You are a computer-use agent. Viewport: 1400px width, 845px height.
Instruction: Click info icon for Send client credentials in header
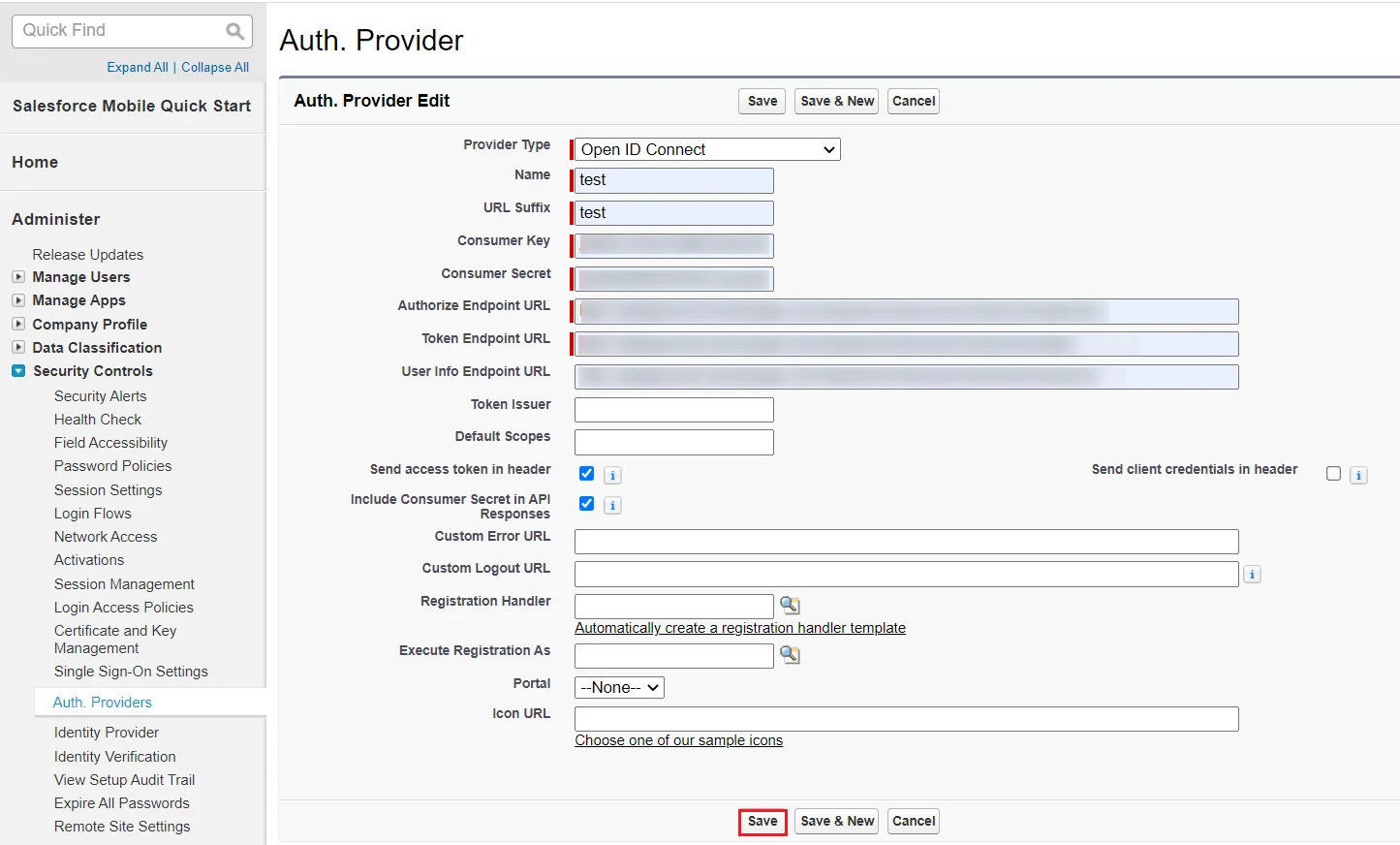click(1358, 475)
